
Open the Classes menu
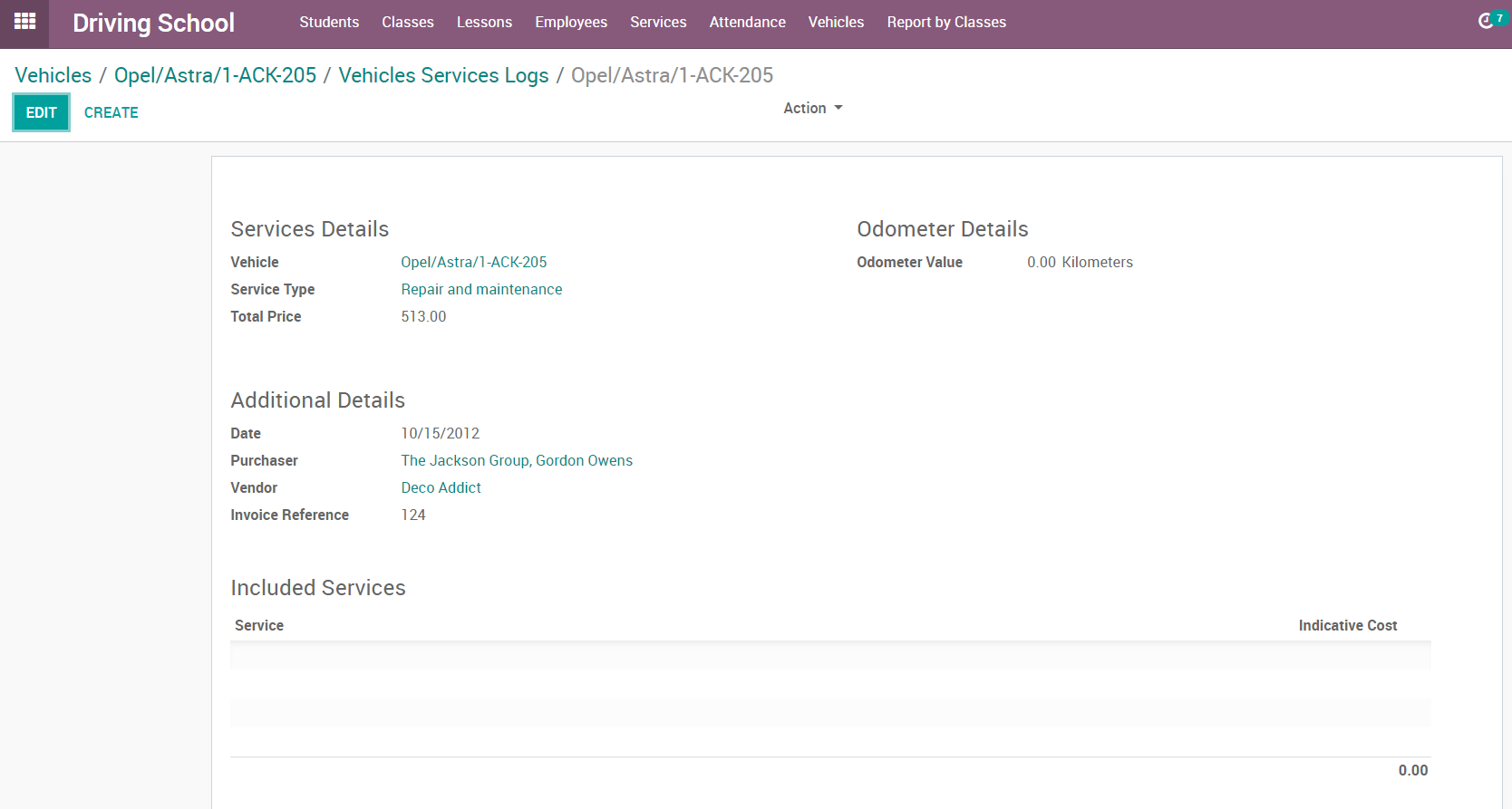(x=407, y=22)
